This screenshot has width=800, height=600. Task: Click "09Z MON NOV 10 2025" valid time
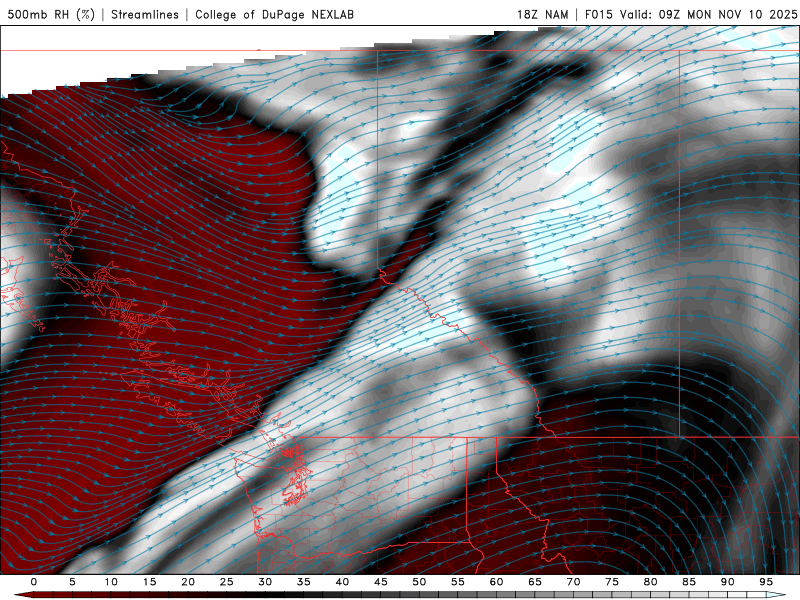click(728, 14)
